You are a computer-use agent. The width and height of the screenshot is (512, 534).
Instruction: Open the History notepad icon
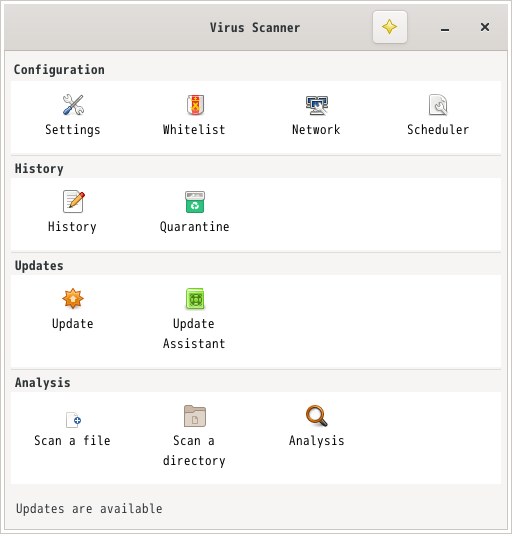[74, 201]
